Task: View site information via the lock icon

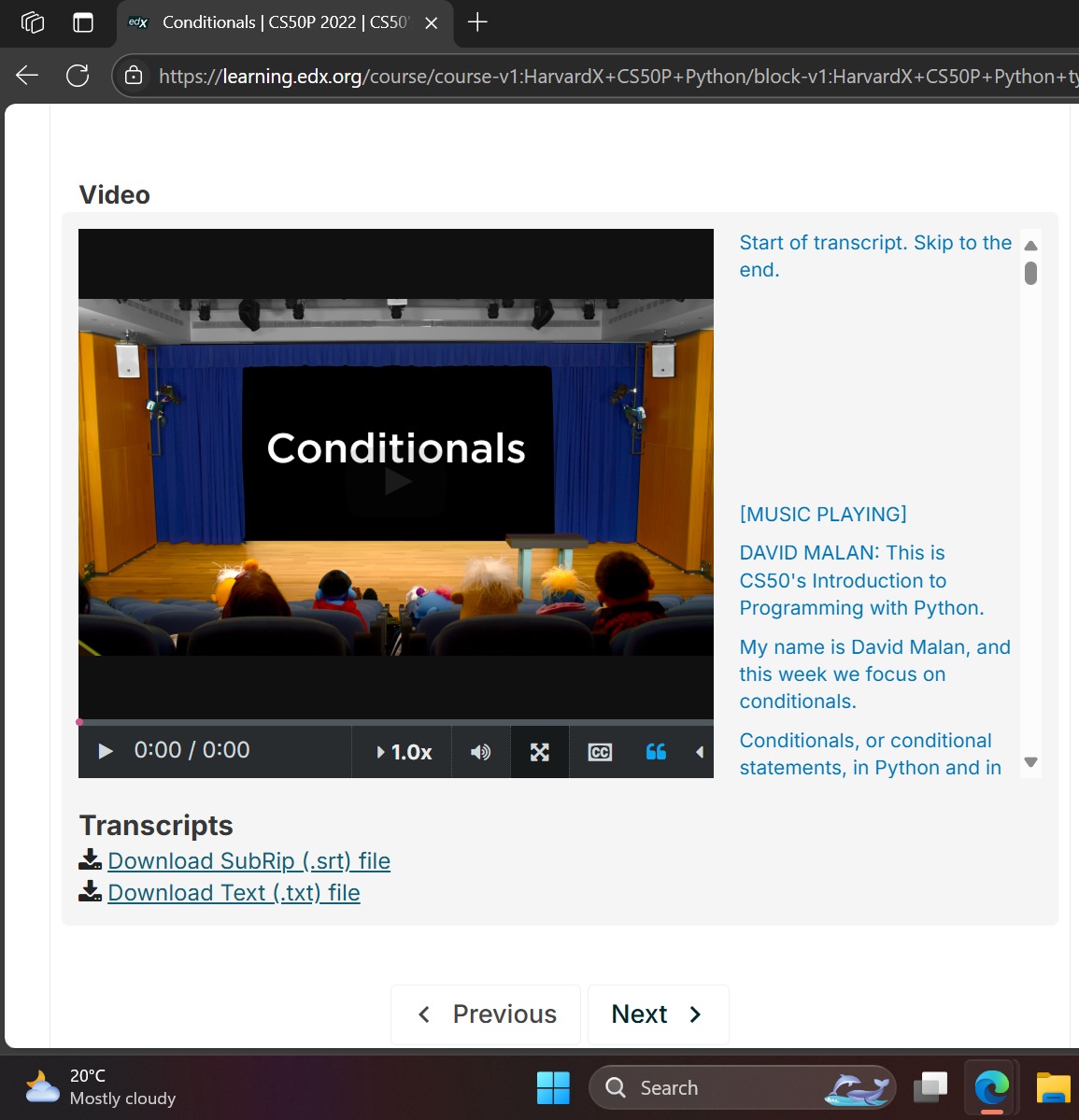Action: tap(134, 75)
